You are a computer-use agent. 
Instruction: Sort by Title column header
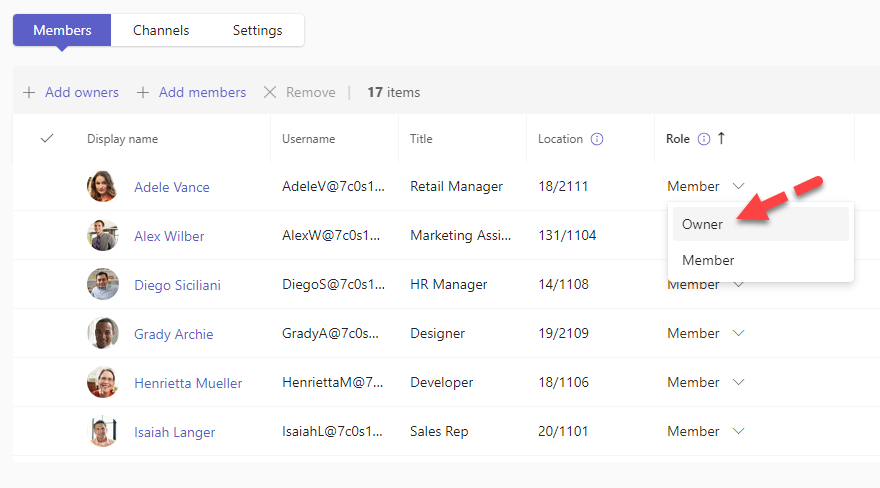421,139
